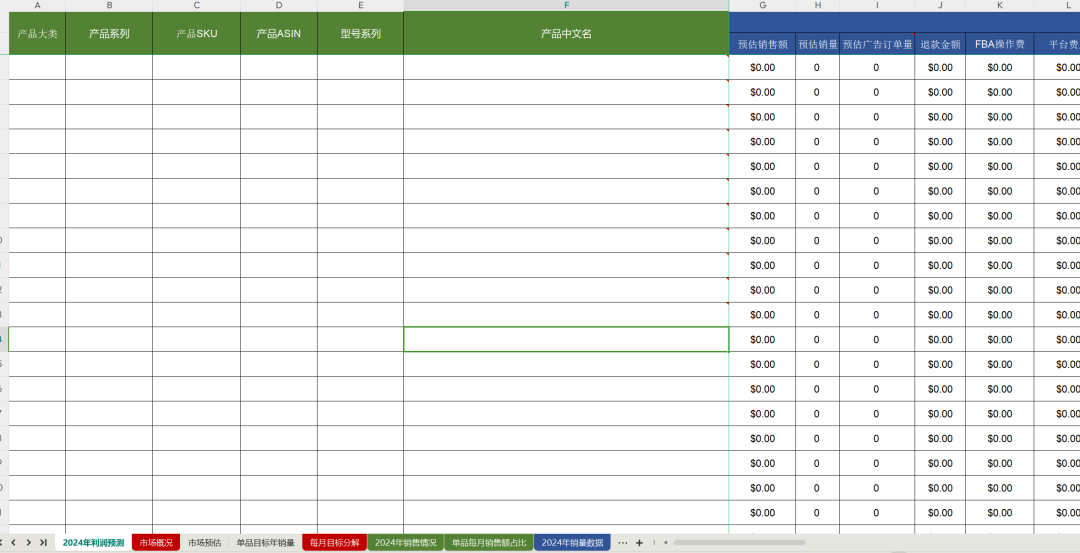Click the 预估销量 header cell
Screen dimensions: 1080x553
click(x=818, y=44)
